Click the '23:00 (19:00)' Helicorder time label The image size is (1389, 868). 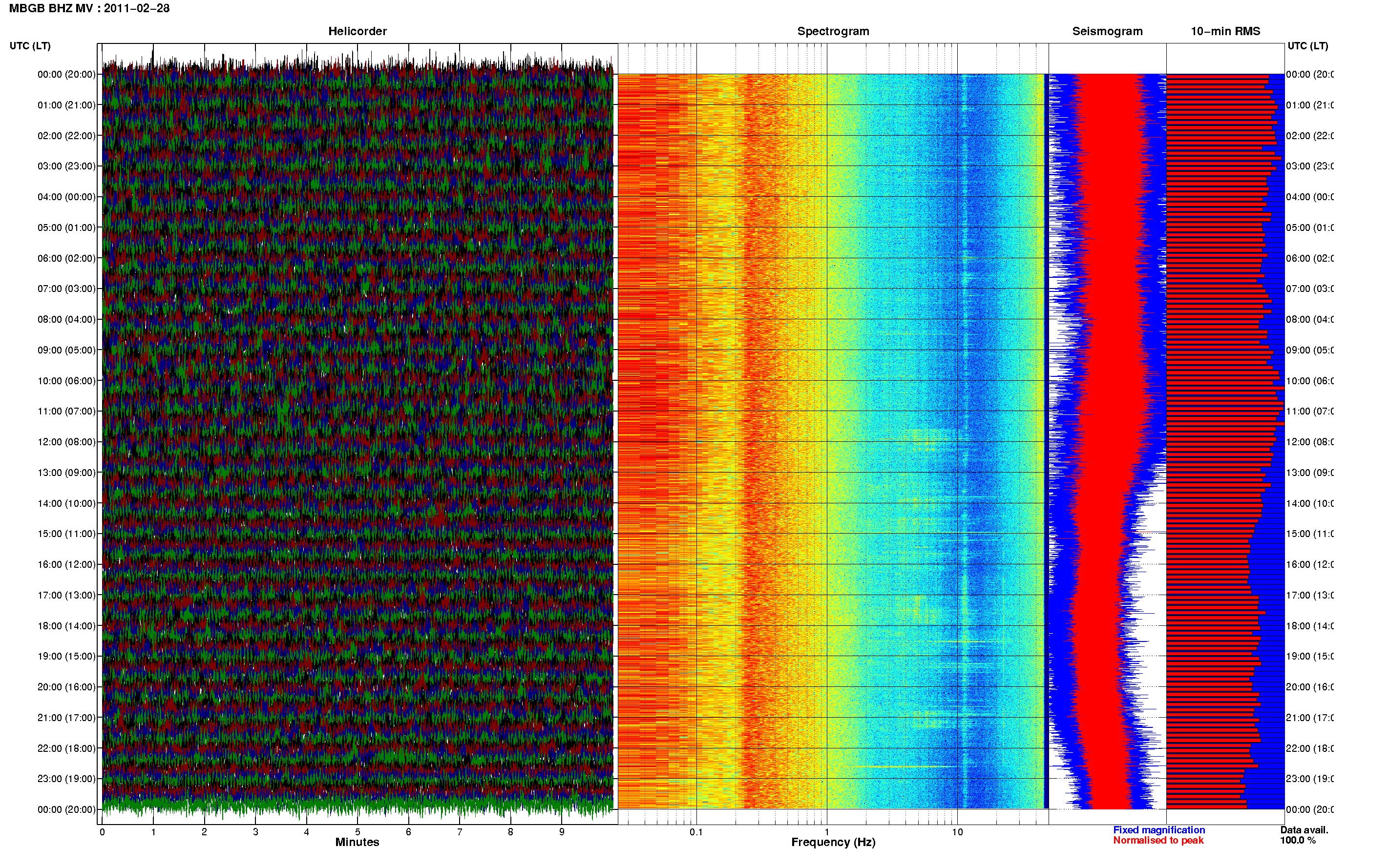[x=66, y=779]
